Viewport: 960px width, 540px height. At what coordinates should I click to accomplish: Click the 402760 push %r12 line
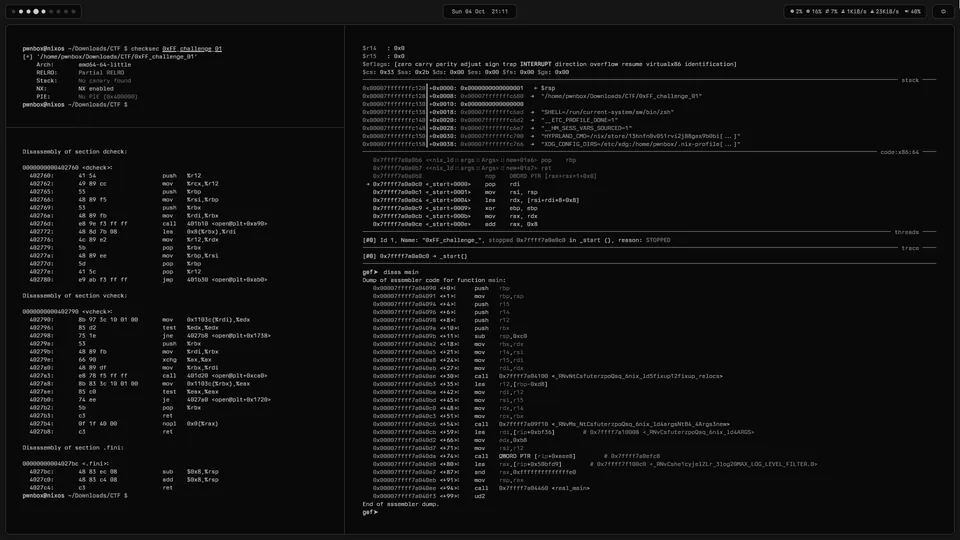(116, 175)
